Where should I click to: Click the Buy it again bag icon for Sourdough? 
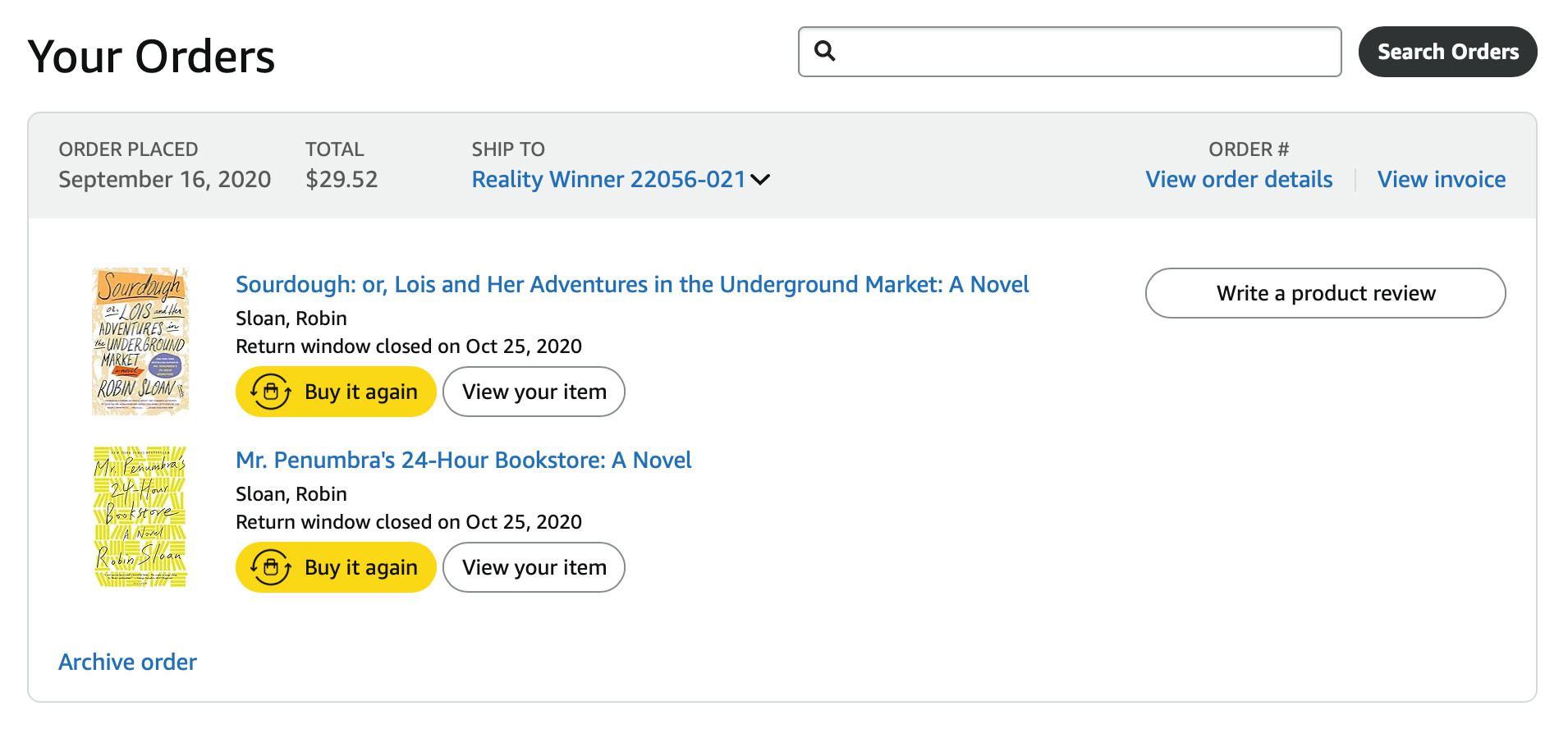point(271,392)
